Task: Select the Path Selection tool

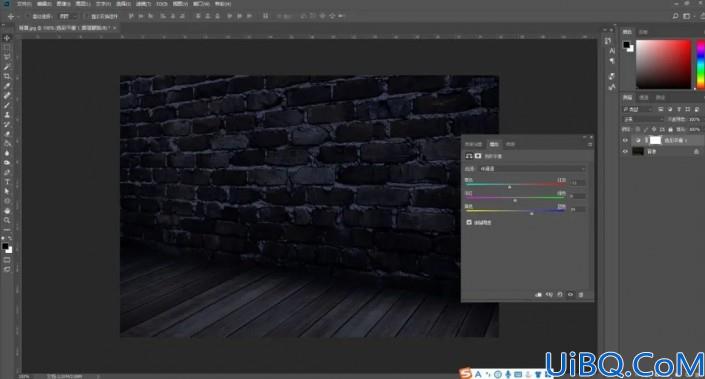Action: pyautogui.click(x=7, y=192)
